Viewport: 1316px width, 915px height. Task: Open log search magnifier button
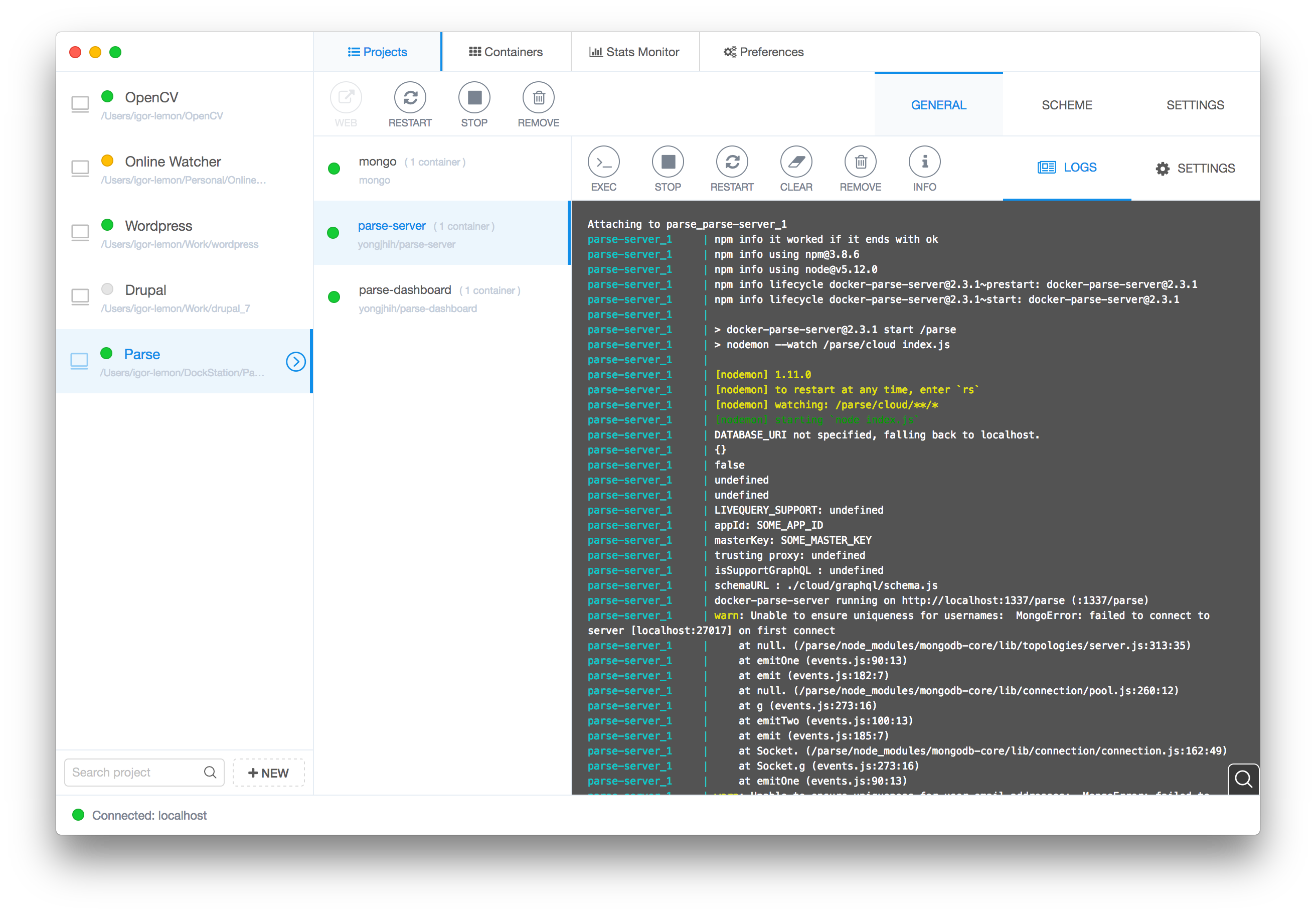point(1243,779)
